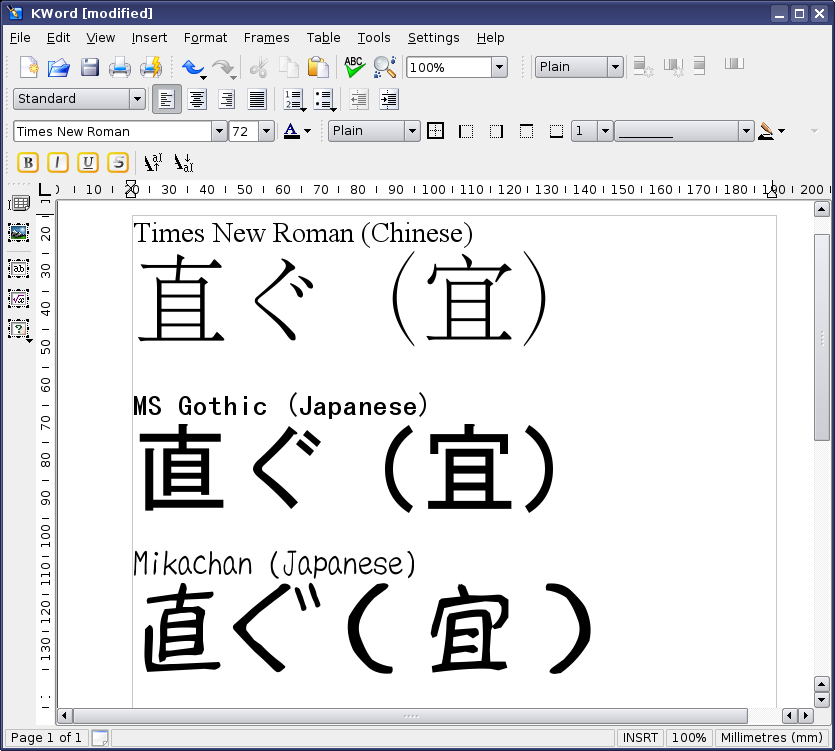Create a text frame with the ab icon
835x751 pixels.
click(18, 268)
